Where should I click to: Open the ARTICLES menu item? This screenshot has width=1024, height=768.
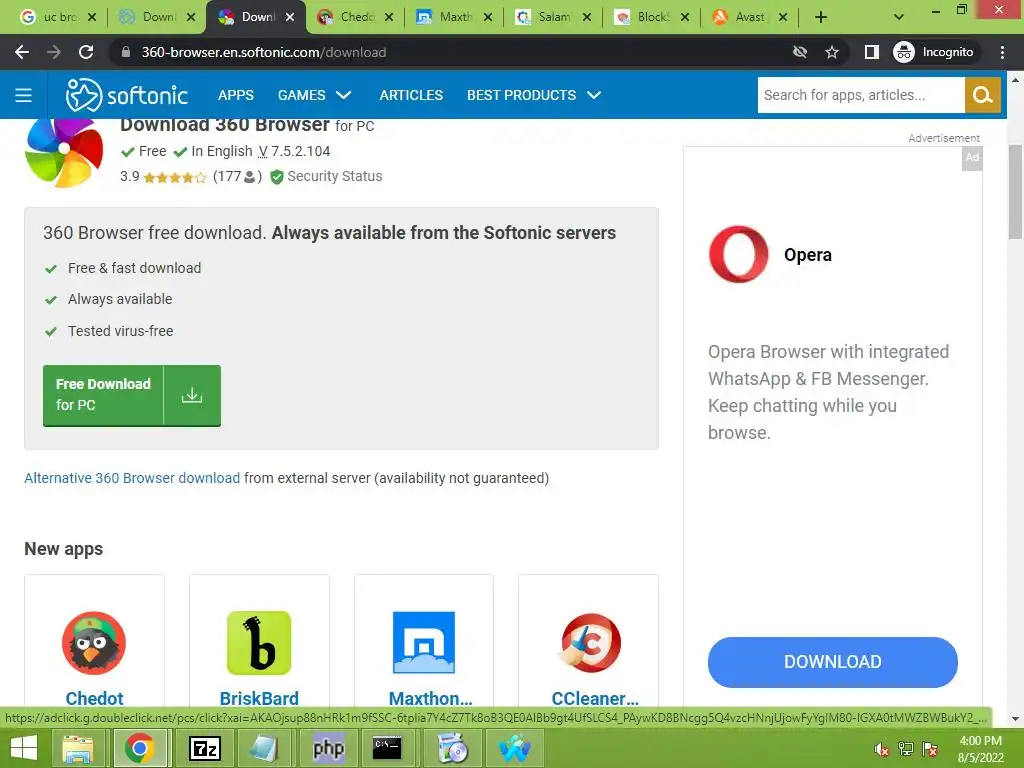click(411, 95)
